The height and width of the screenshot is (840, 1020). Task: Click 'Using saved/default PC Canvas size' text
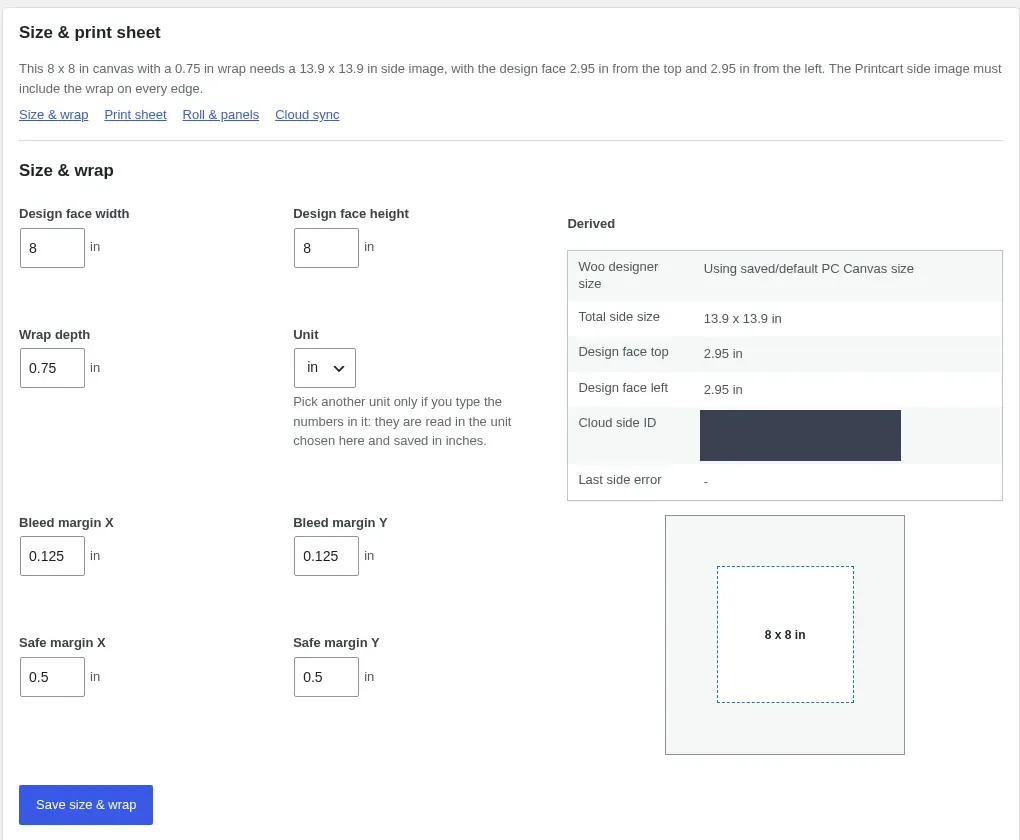[809, 269]
